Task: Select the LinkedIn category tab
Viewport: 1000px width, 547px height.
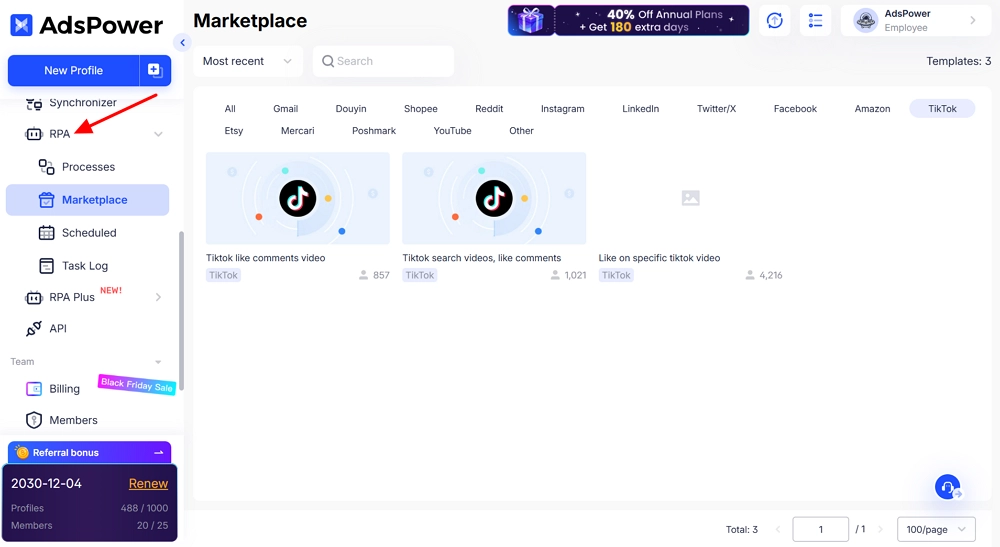Action: 640,108
